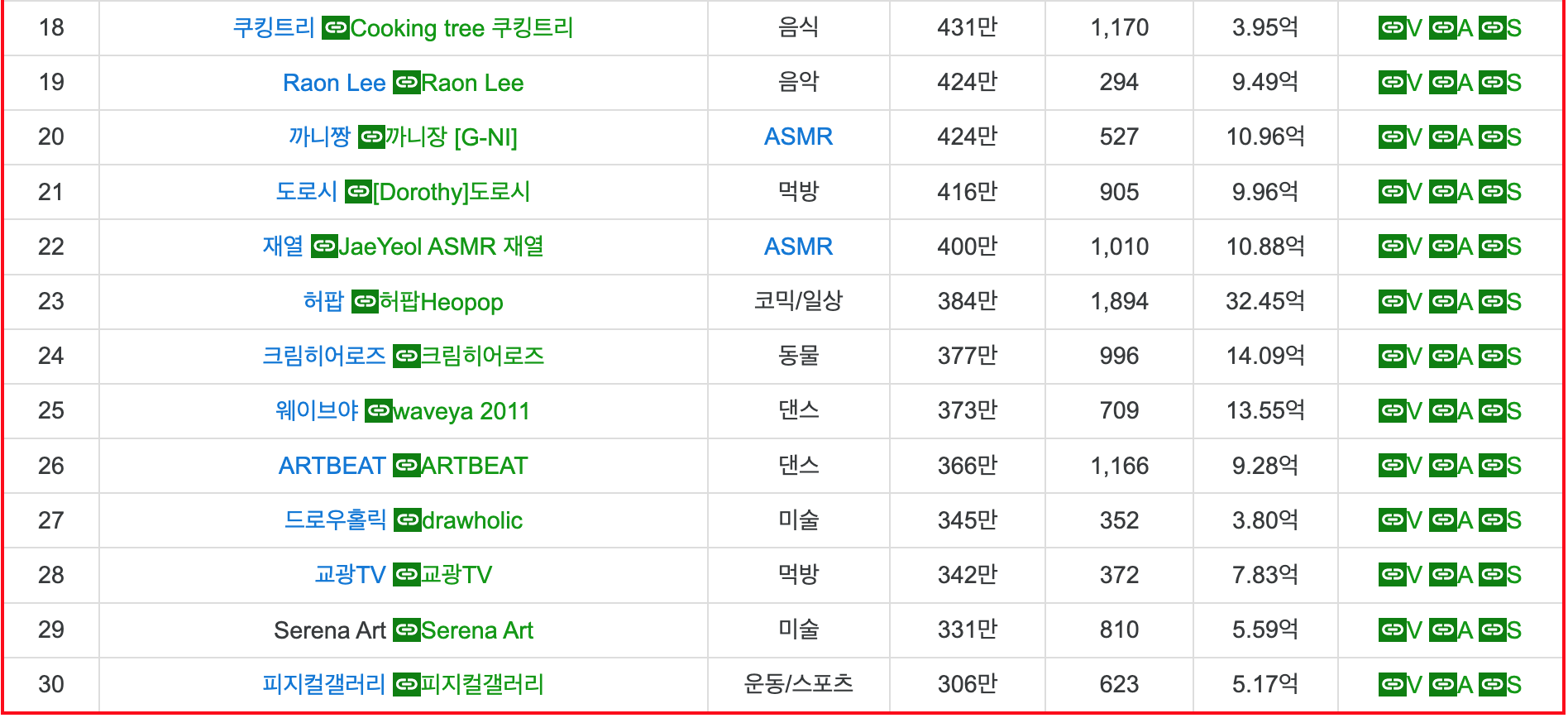Open the 쿠킹트리 wiki link
1568x718 pixels.
pos(274,28)
